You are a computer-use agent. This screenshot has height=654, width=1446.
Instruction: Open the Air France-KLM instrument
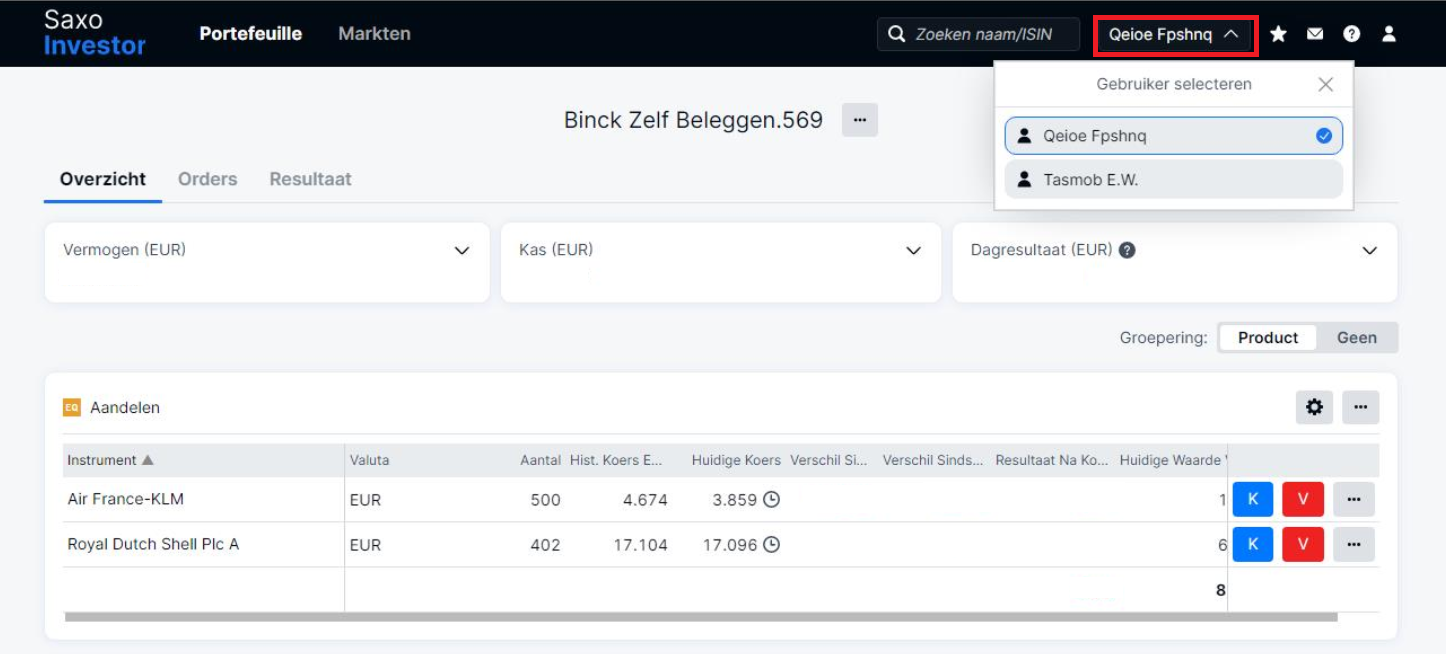126,499
